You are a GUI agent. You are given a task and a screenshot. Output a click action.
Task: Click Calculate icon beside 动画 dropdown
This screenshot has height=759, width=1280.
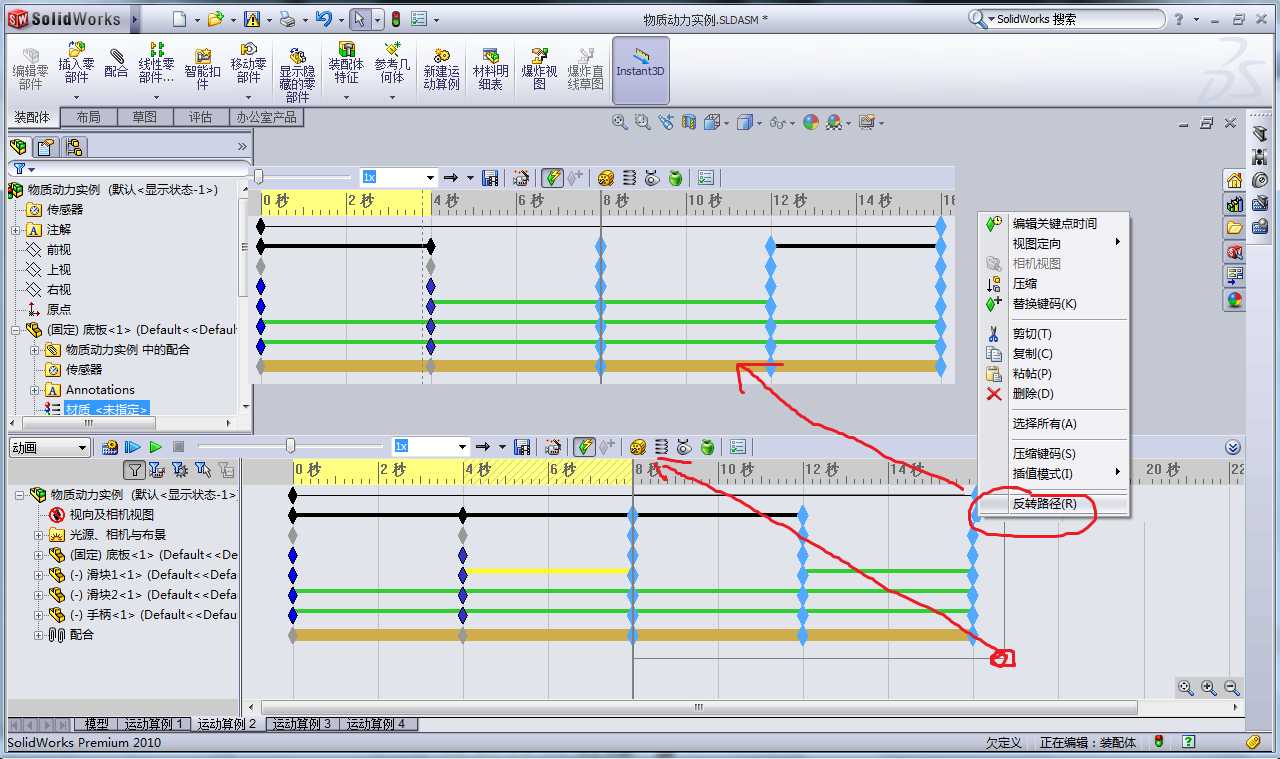pyautogui.click(x=110, y=447)
